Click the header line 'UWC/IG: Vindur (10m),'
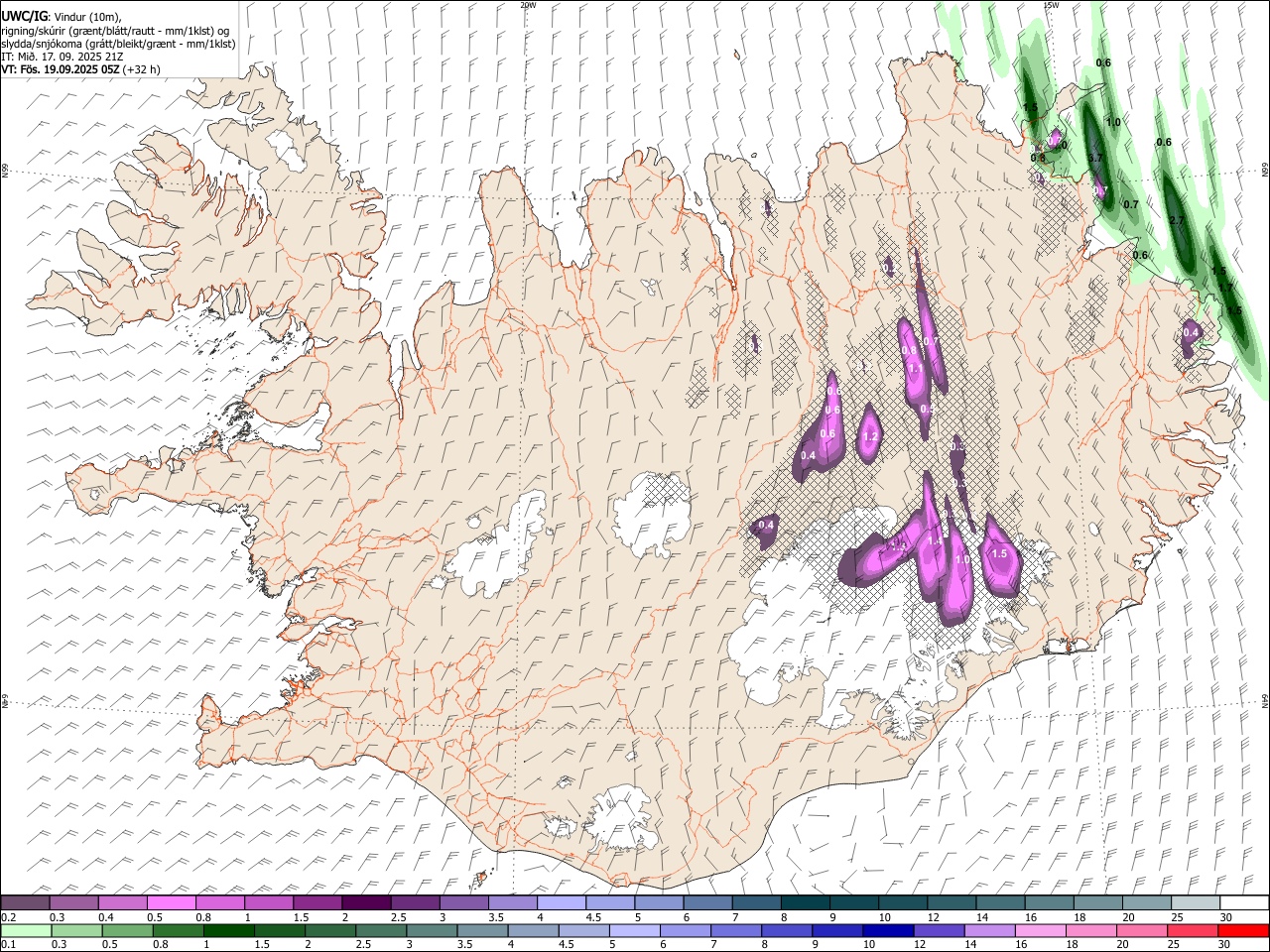The height and width of the screenshot is (952, 1270). pyautogui.click(x=61, y=16)
